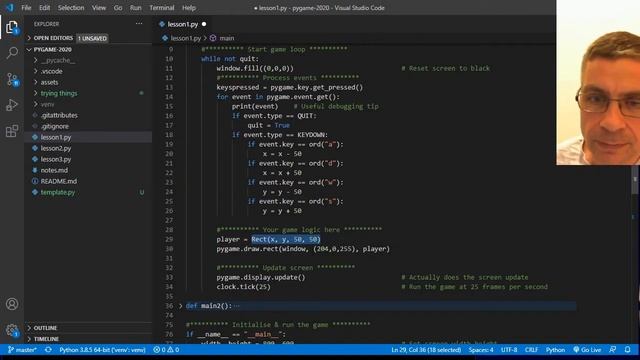Image resolution: width=640 pixels, height=360 pixels.
Task: Open the View menu
Action: tap(99, 8)
